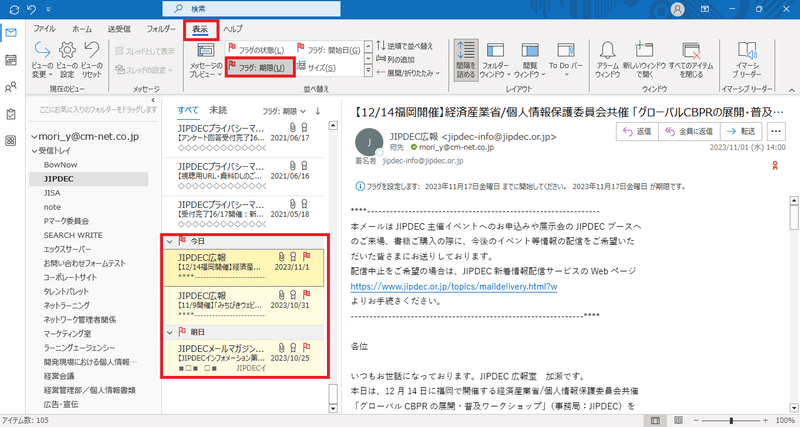Click the 検索 search box

251,9
